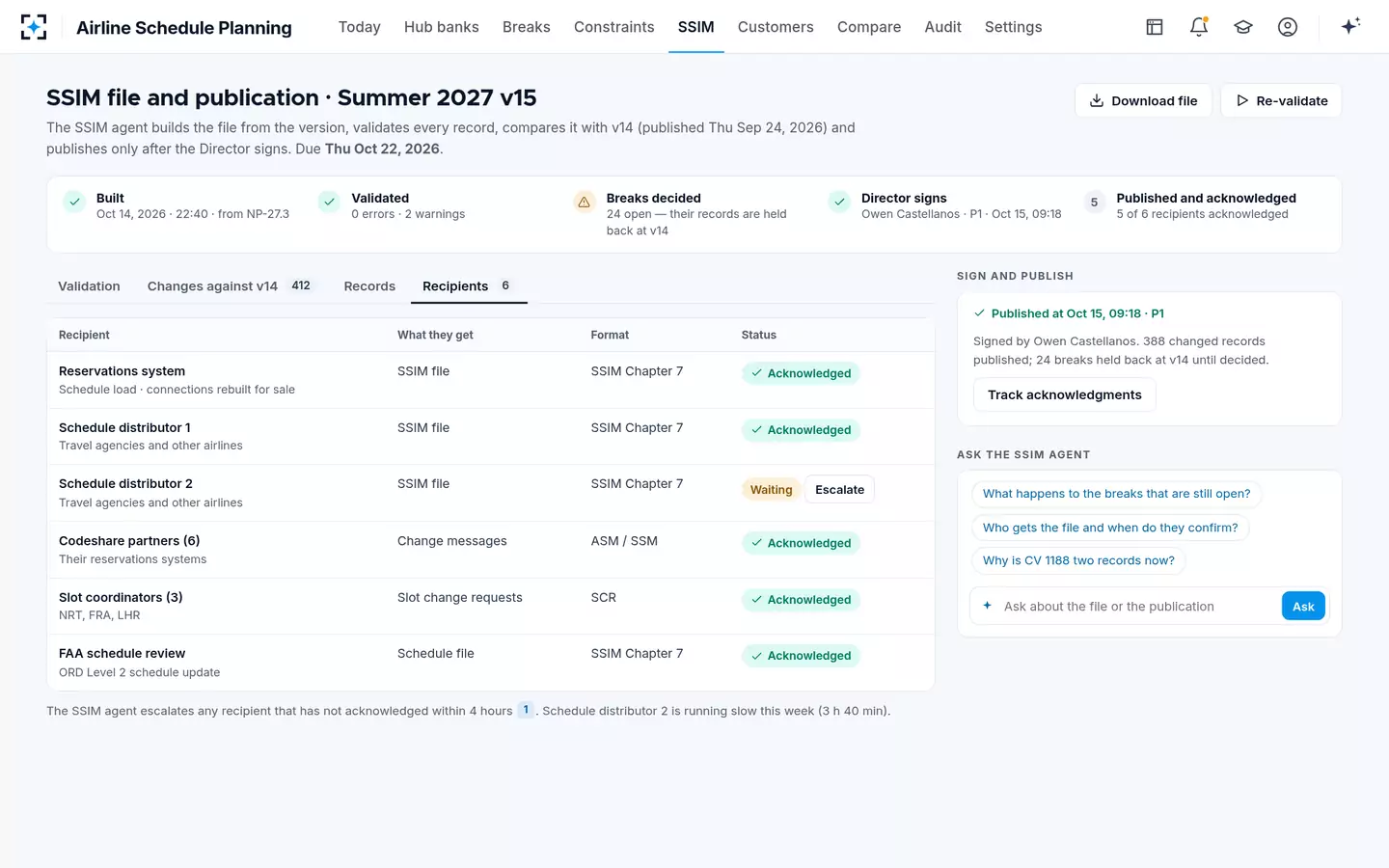The image size is (1389, 868).
Task: Focus the 'Ask about the file or the publication' field
Action: (x=1136, y=606)
